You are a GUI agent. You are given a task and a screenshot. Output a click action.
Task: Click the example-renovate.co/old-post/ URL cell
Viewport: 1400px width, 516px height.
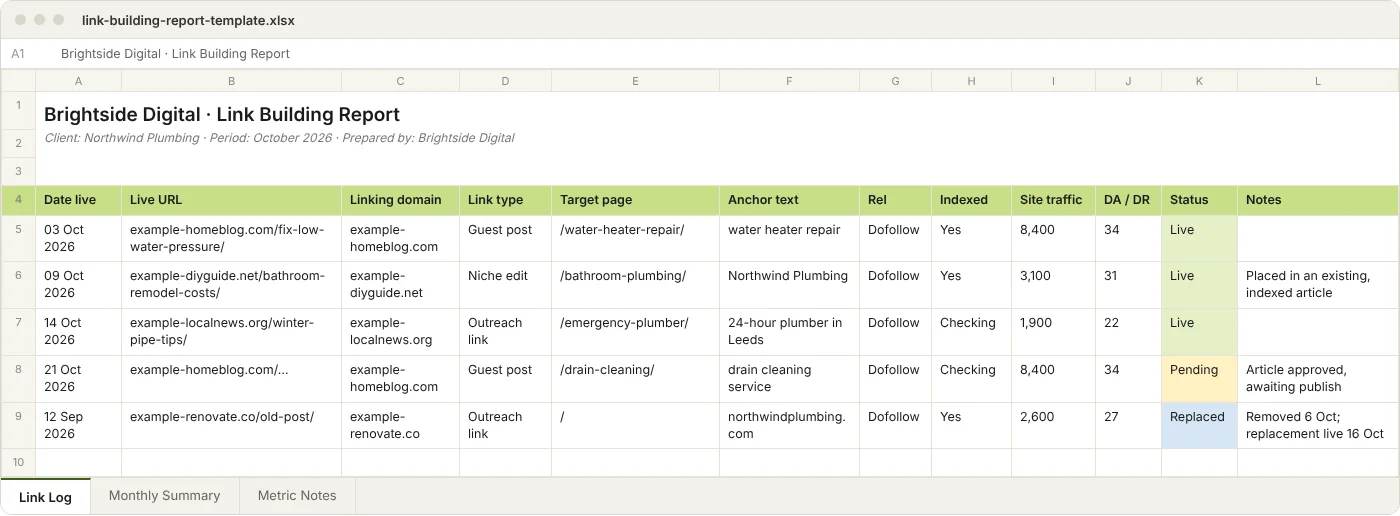coord(231,425)
